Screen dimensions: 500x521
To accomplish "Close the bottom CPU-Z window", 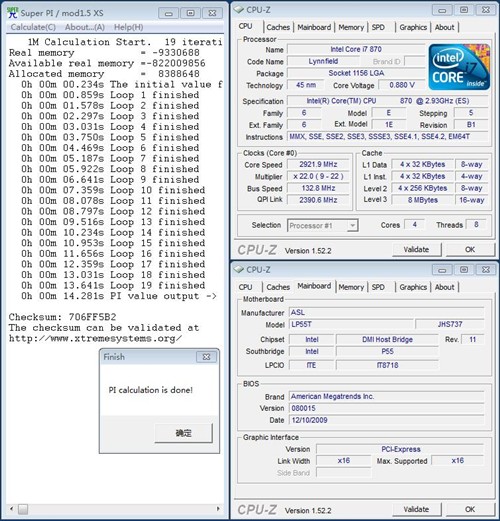I will tap(486, 270).
